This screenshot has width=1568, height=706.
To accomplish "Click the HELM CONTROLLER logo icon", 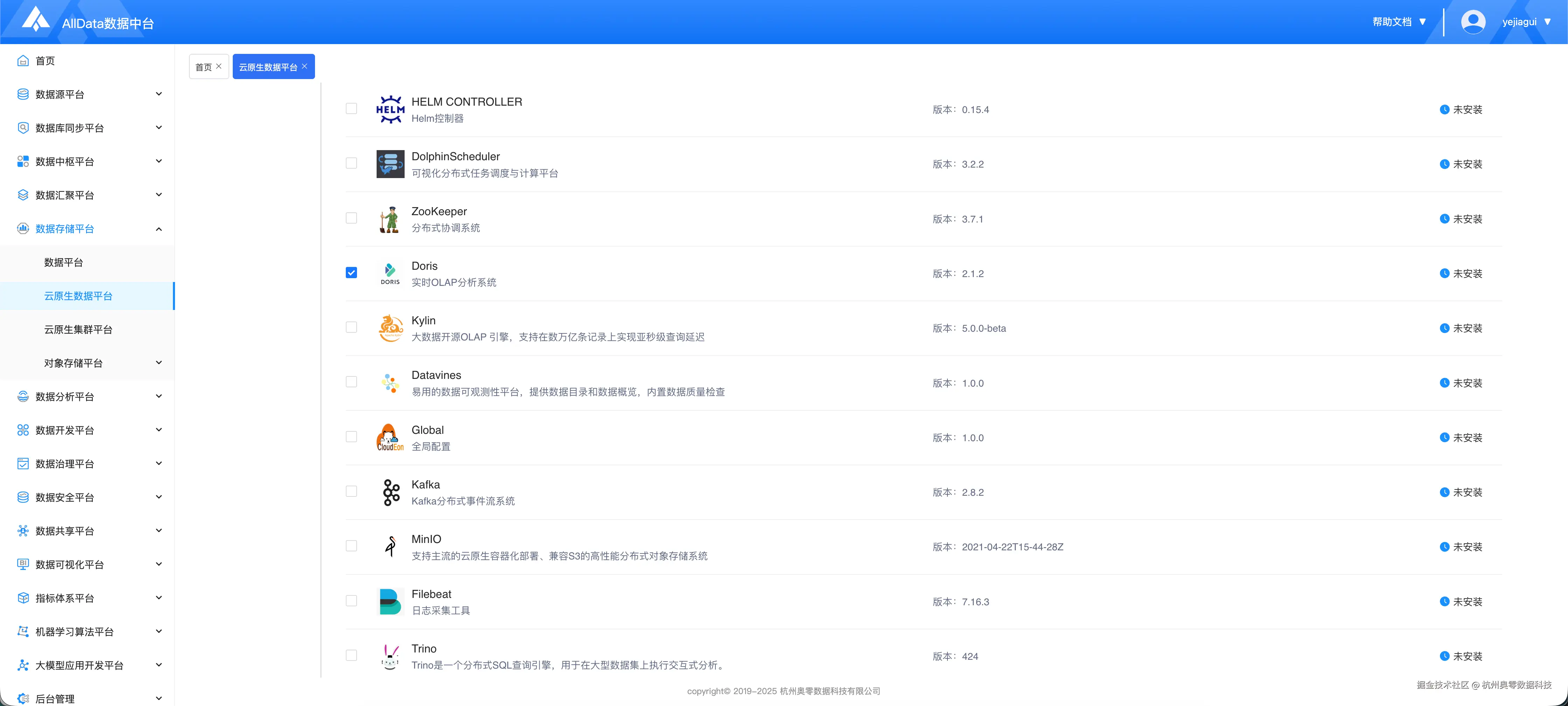I will coord(390,110).
